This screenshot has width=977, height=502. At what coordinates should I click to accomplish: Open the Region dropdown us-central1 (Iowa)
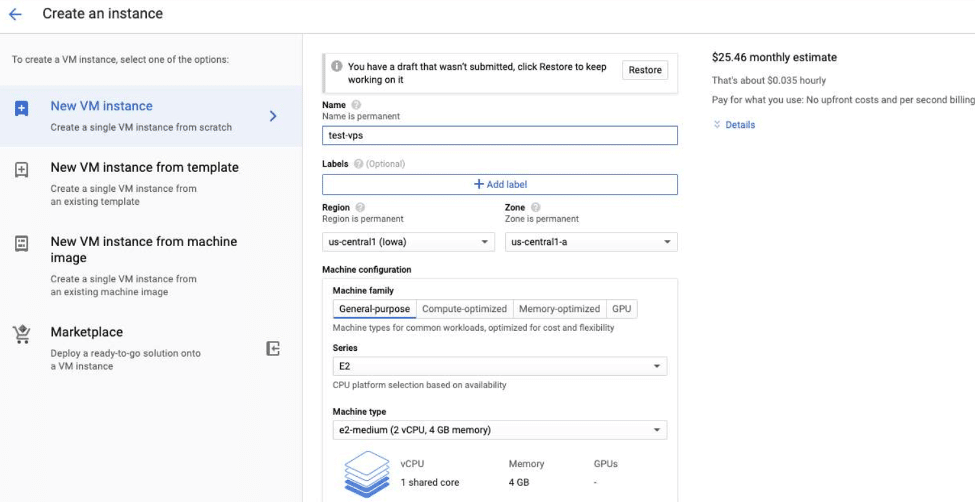[408, 242]
